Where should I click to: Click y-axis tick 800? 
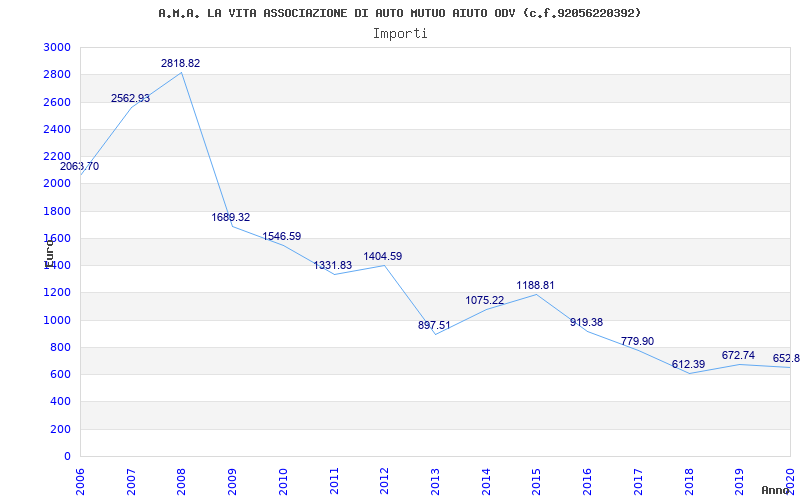pos(61,347)
